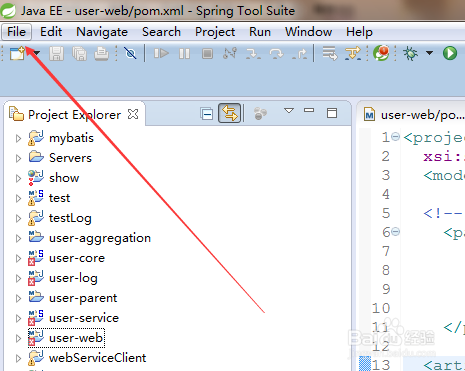Expand the user-service project
This screenshot has height=371, width=465.
pos(18,318)
